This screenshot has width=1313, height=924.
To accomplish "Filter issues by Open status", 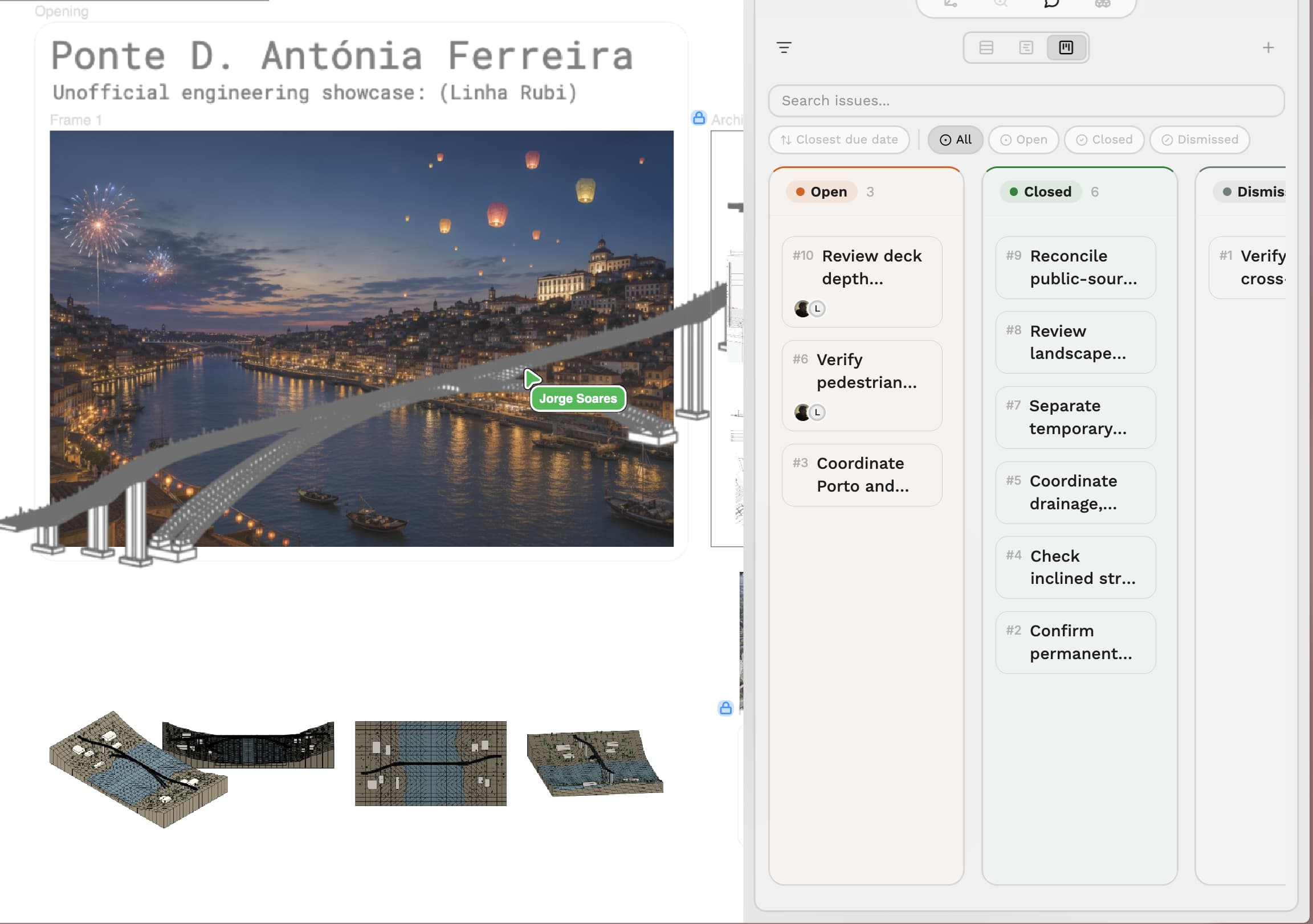I will (1024, 140).
